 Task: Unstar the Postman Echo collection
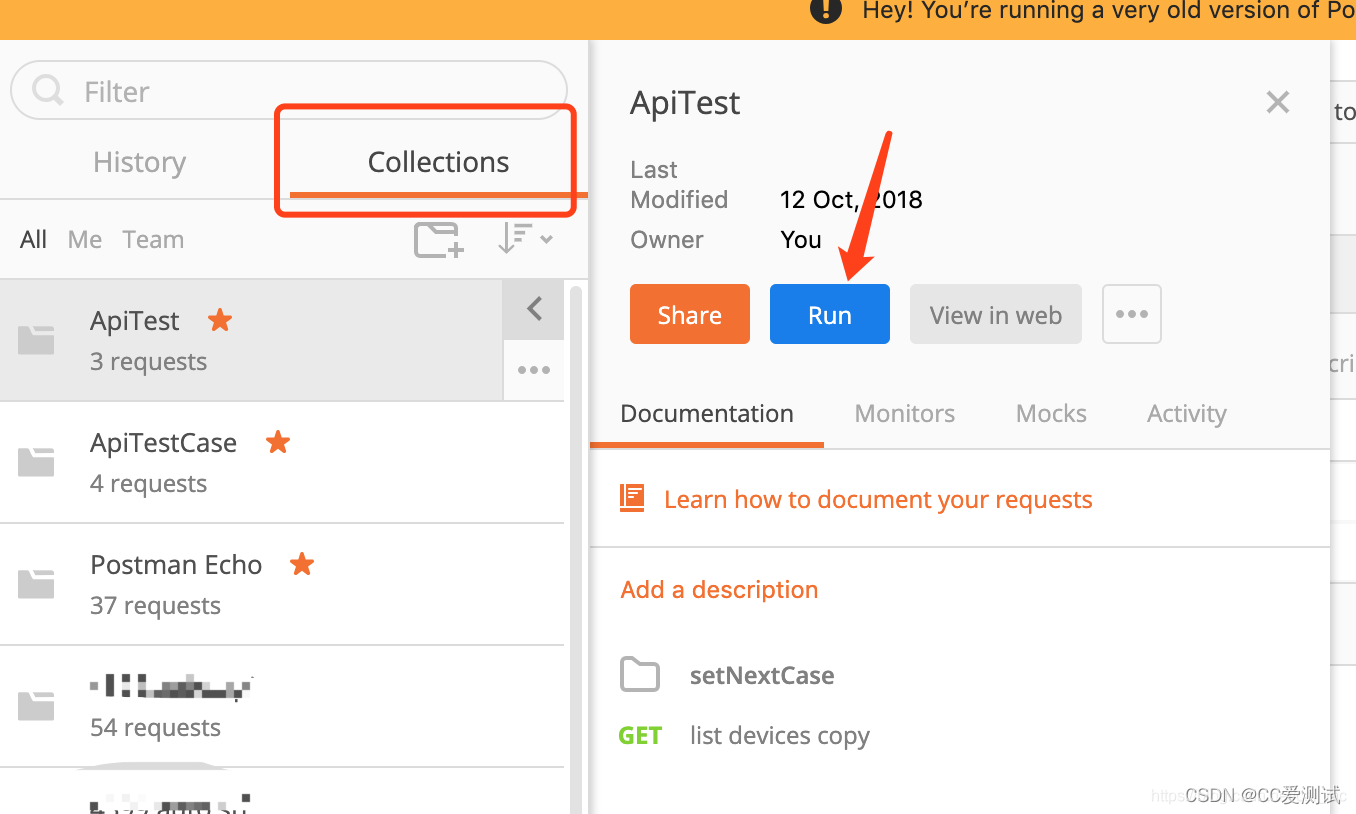point(302,564)
